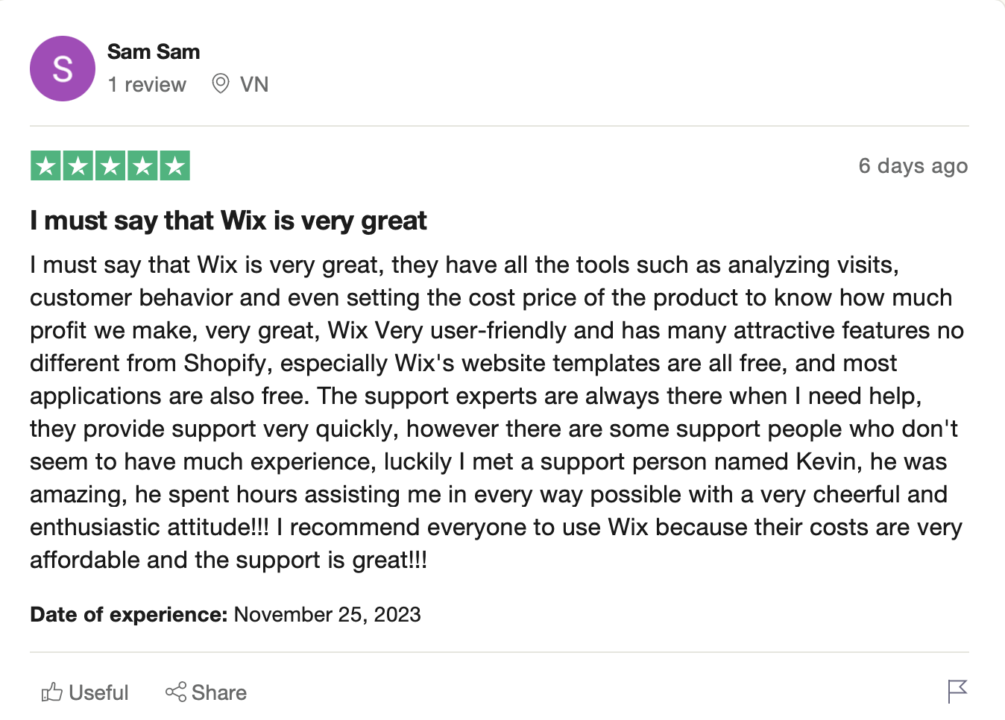The image size is (1005, 720).
Task: Click the 6 days ago timestamp
Action: [912, 165]
